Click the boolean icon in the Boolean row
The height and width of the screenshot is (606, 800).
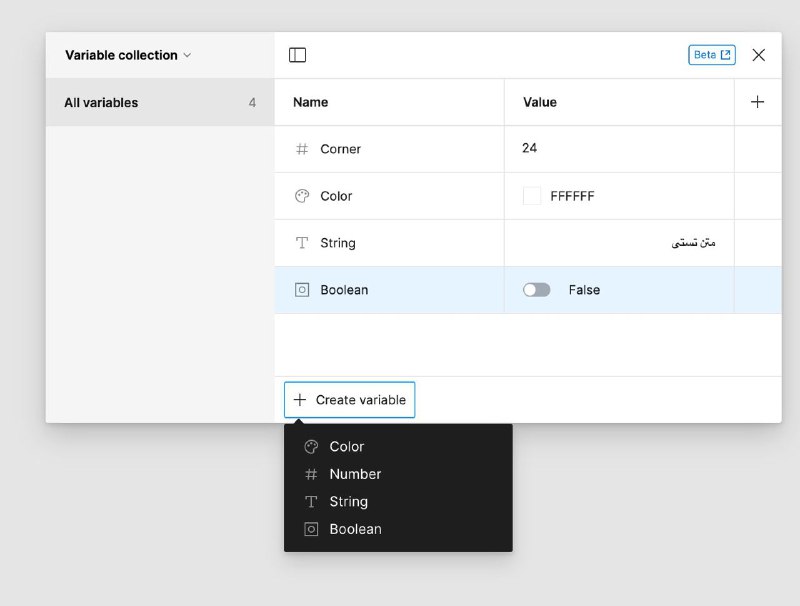302,290
